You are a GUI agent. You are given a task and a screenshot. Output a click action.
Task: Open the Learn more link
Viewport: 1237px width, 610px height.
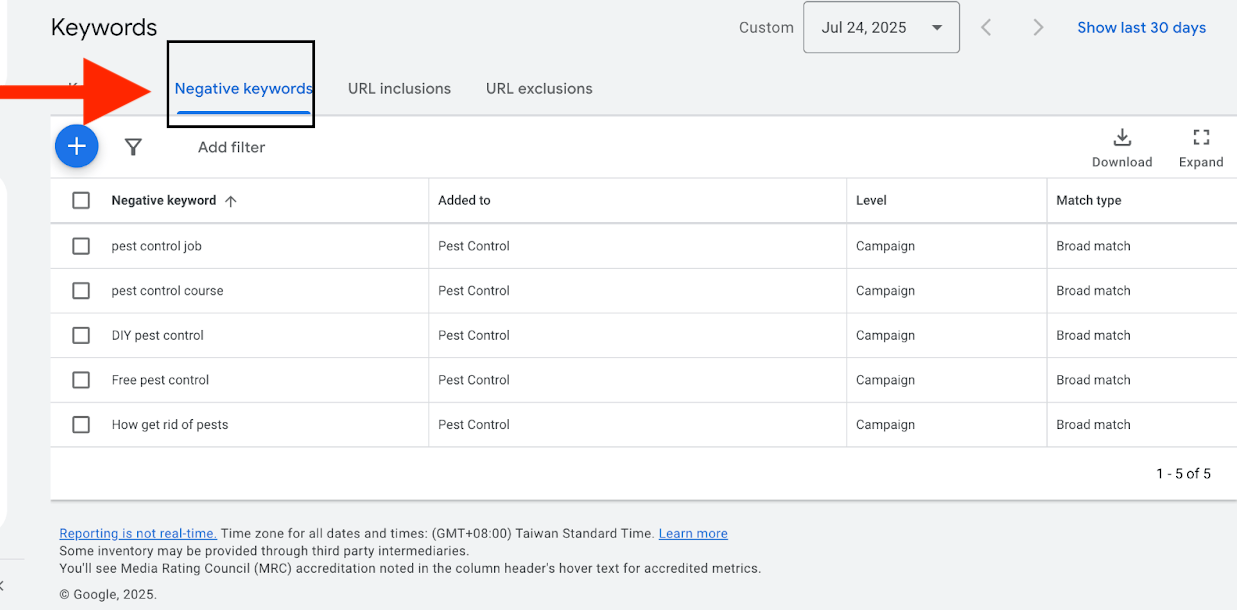(693, 534)
